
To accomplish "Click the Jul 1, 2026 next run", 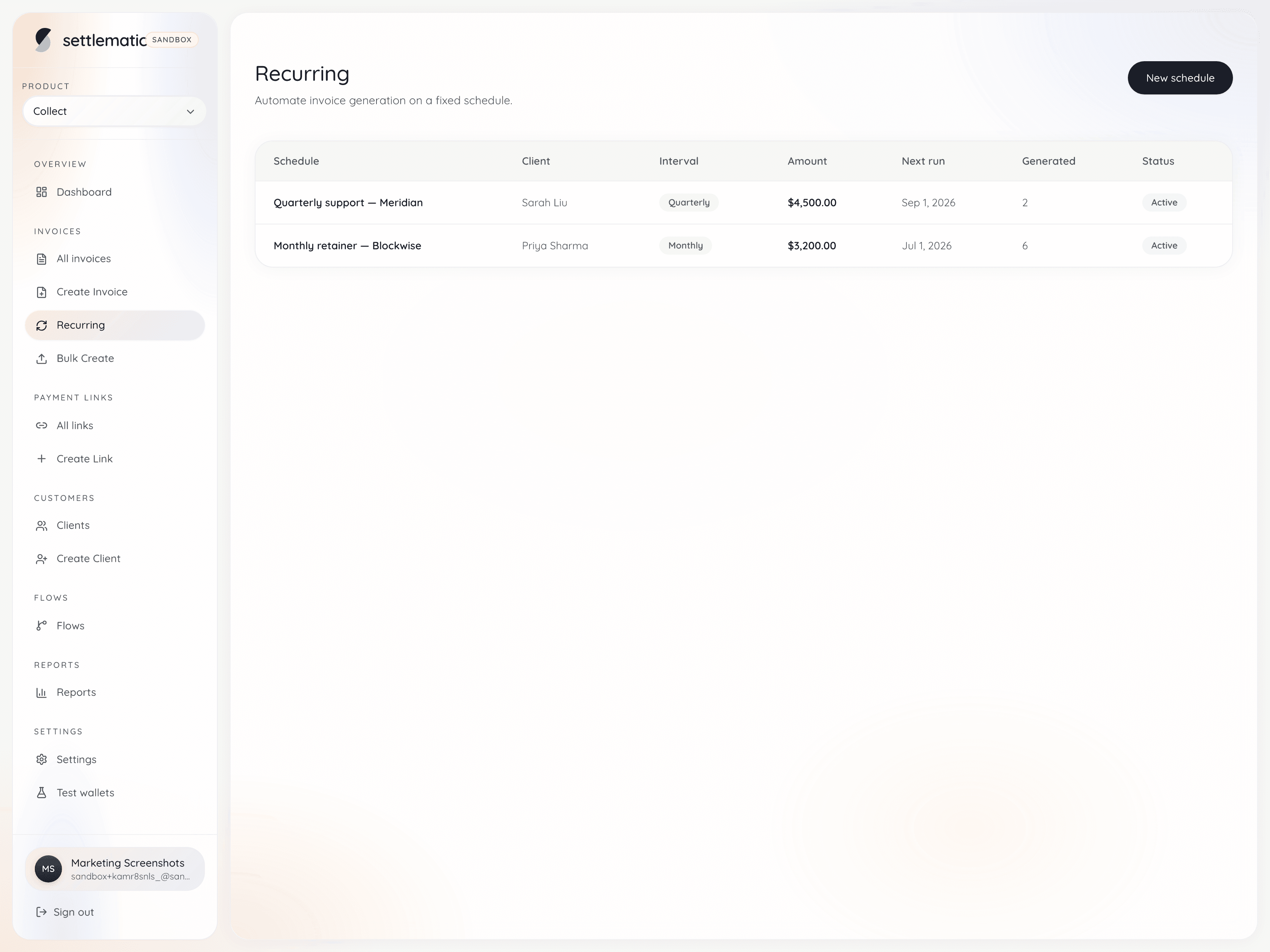I will click(927, 246).
